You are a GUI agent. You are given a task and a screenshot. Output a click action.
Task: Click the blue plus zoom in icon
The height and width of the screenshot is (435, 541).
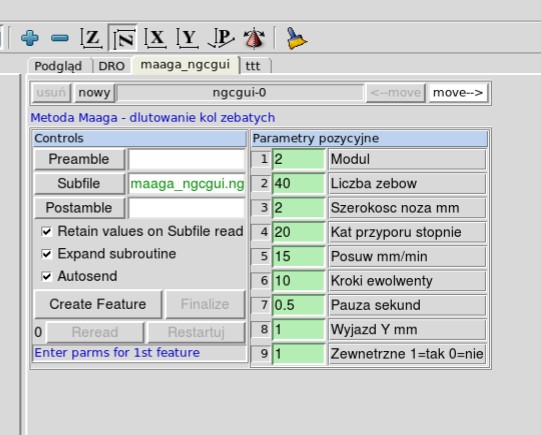pos(30,38)
